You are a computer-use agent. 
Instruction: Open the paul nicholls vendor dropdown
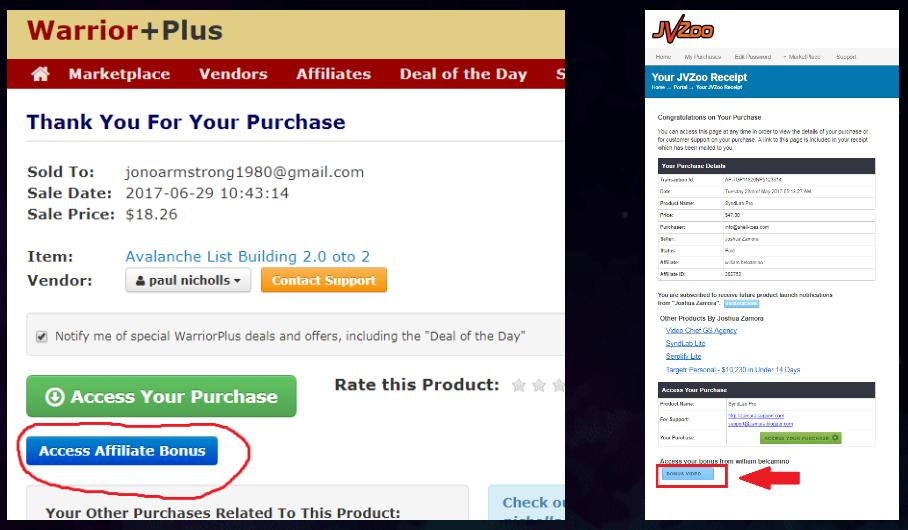(188, 280)
